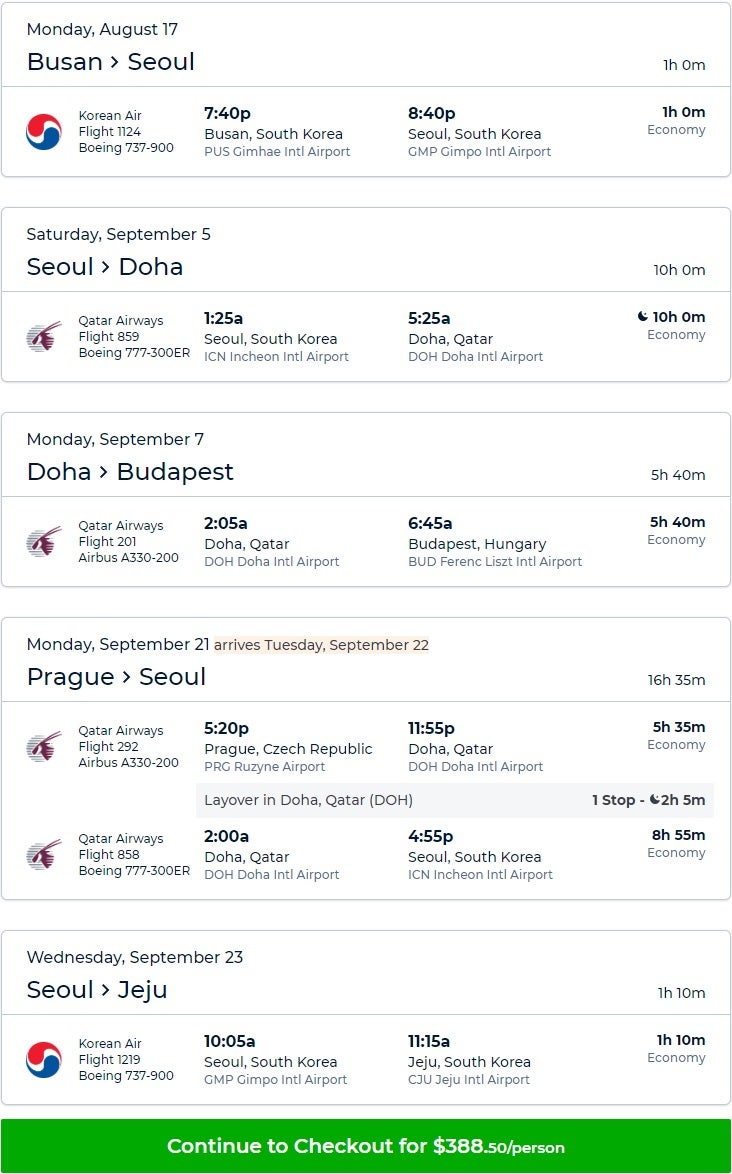Open the Seoul > Jeju segment header
This screenshot has width=732, height=1174.
(97, 990)
